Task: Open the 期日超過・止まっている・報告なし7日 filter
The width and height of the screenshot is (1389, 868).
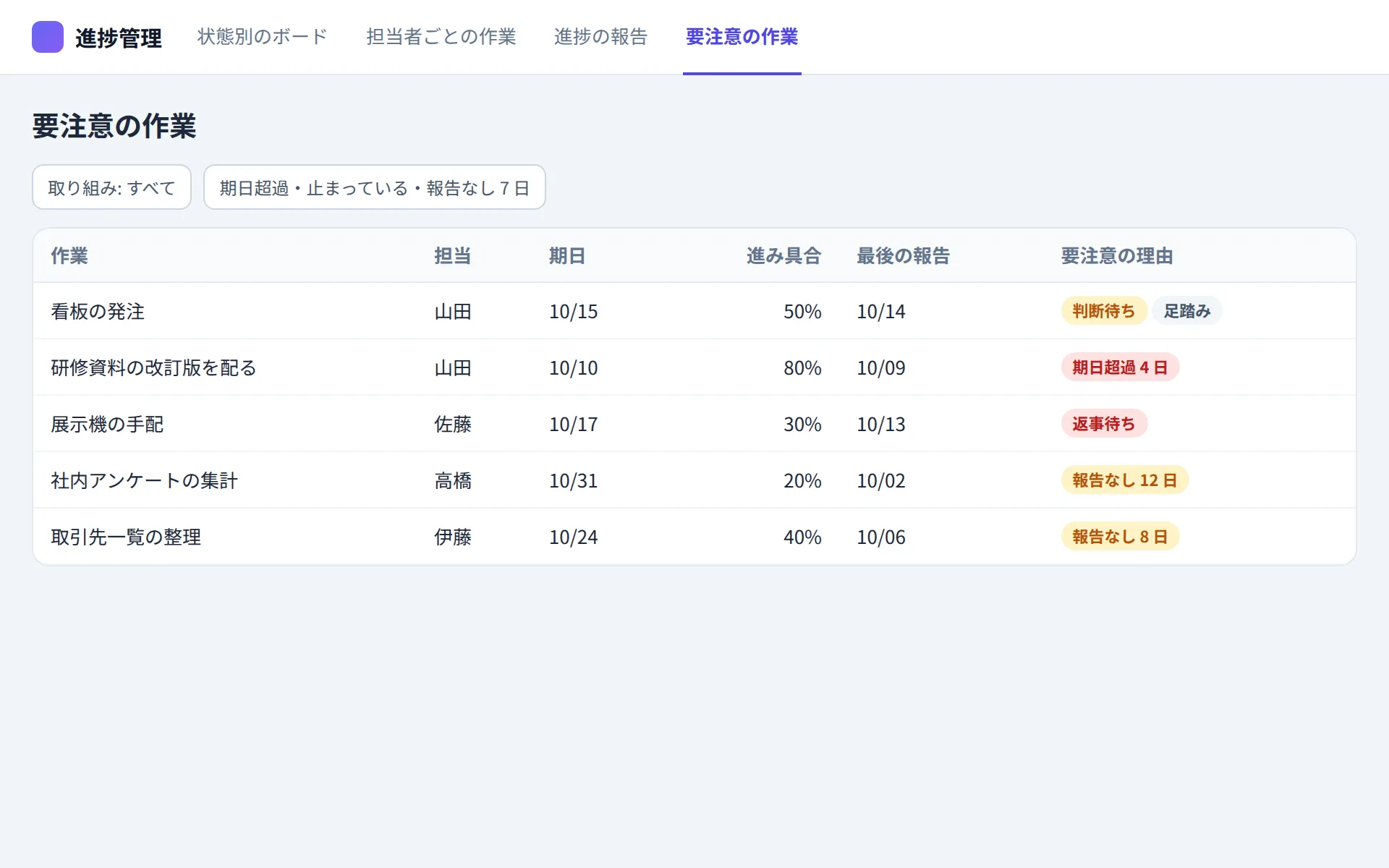Action: pyautogui.click(x=374, y=187)
